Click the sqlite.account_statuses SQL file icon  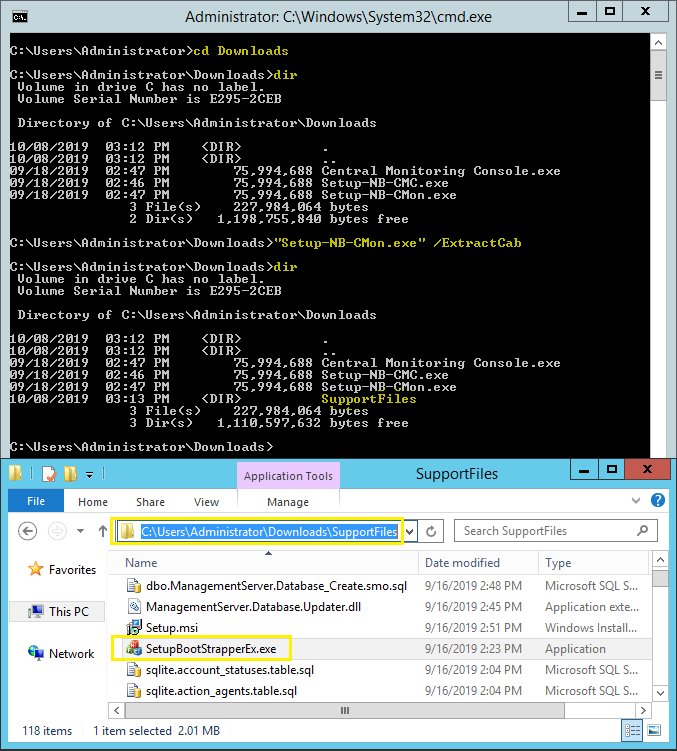[134, 670]
